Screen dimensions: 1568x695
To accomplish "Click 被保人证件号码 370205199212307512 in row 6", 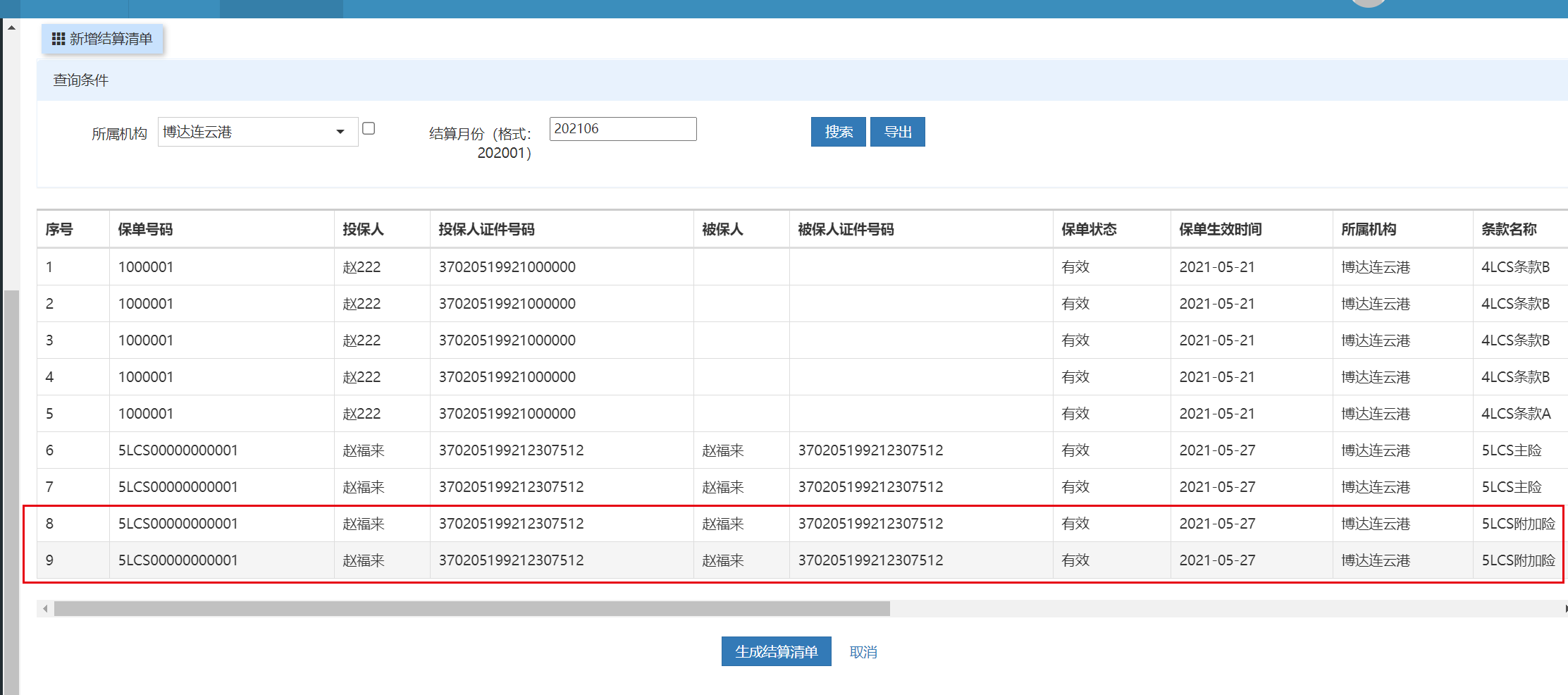I will pyautogui.click(x=871, y=450).
